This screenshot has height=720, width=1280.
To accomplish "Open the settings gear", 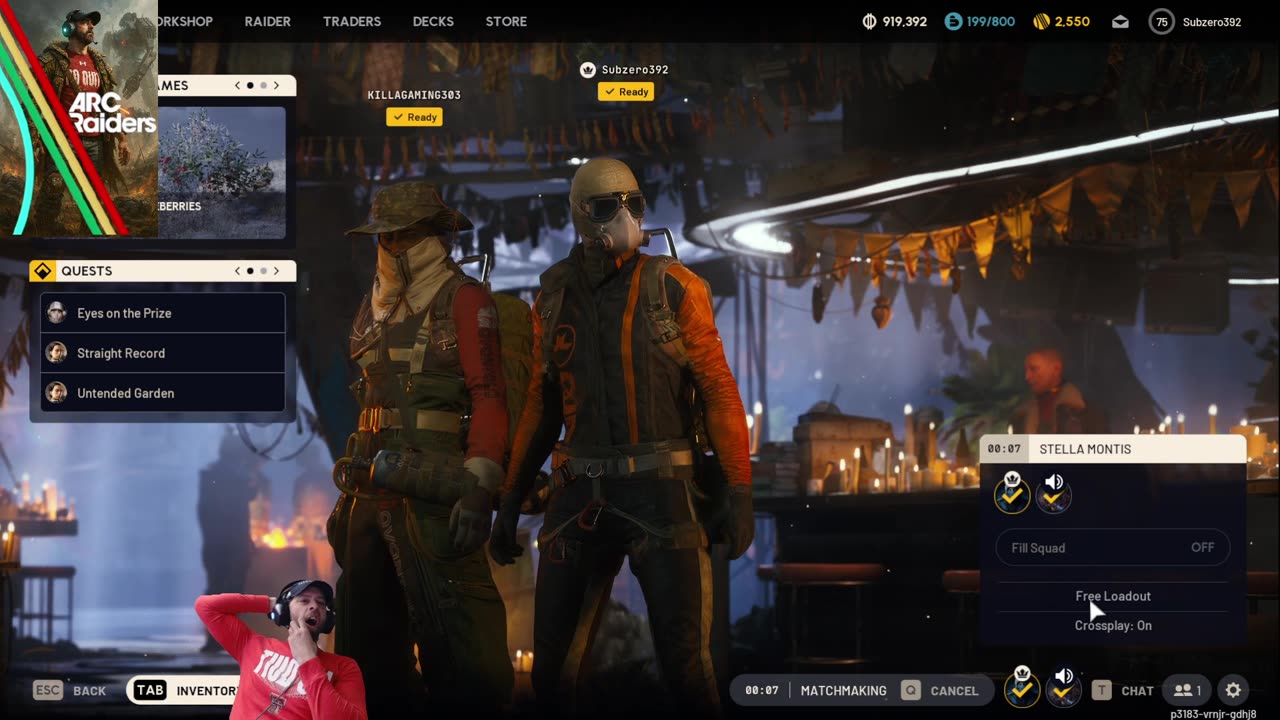I will [1233, 690].
